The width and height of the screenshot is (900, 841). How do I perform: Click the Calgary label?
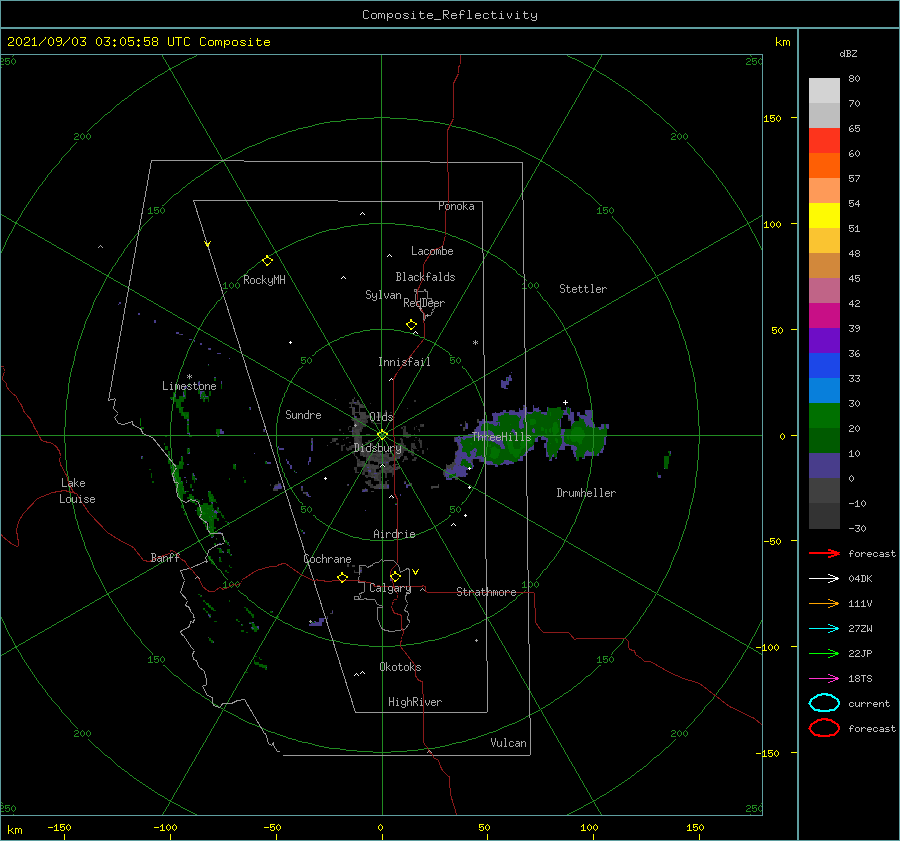point(390,588)
